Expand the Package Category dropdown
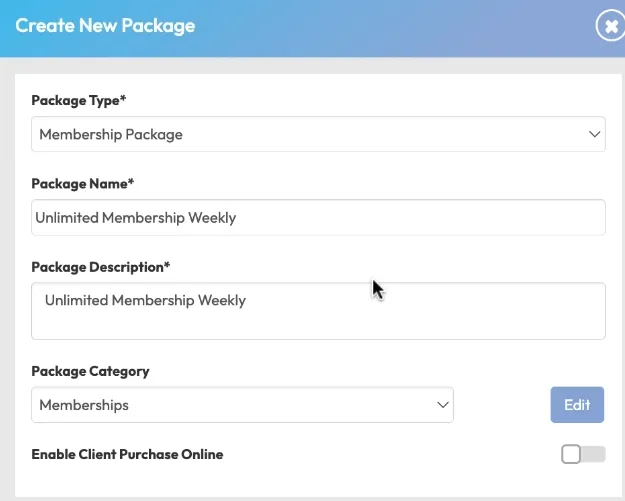625x501 pixels. 242,405
